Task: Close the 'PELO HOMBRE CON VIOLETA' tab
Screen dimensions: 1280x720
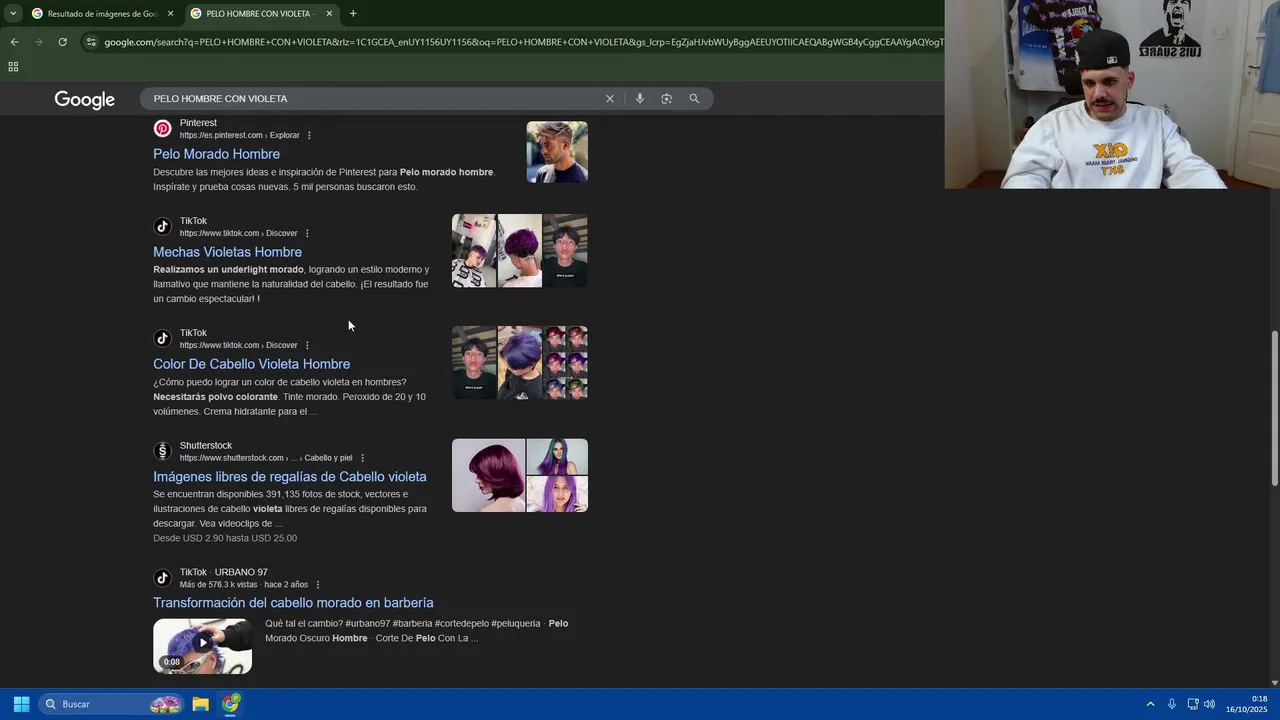Action: point(329,14)
